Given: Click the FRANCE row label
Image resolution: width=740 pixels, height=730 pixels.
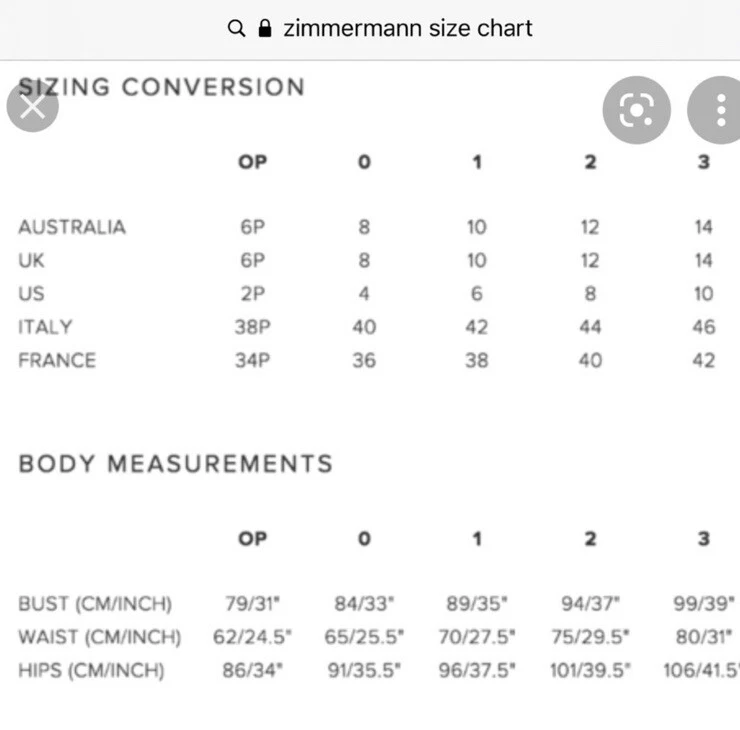Looking at the screenshot, I should [x=57, y=360].
